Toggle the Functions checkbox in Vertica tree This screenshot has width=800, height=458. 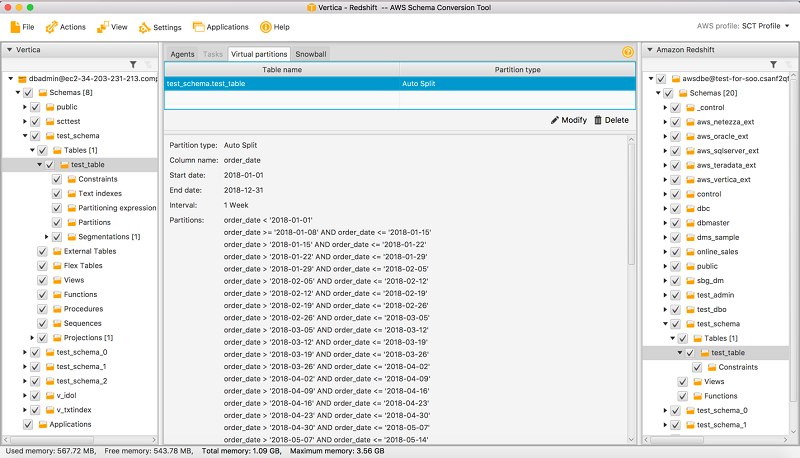click(x=42, y=294)
